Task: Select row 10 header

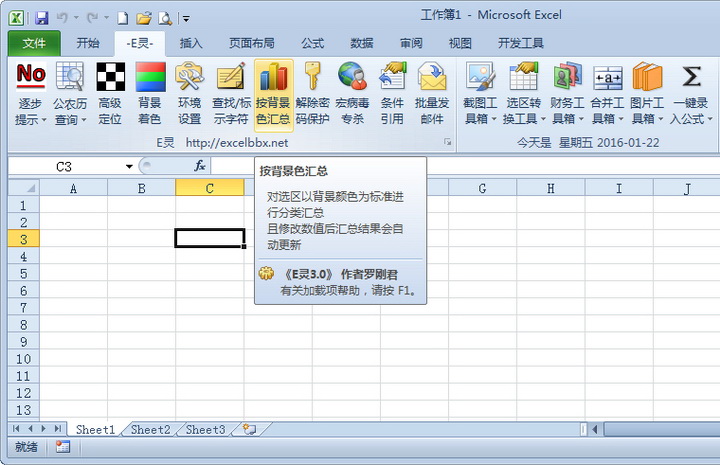Action: point(24,359)
